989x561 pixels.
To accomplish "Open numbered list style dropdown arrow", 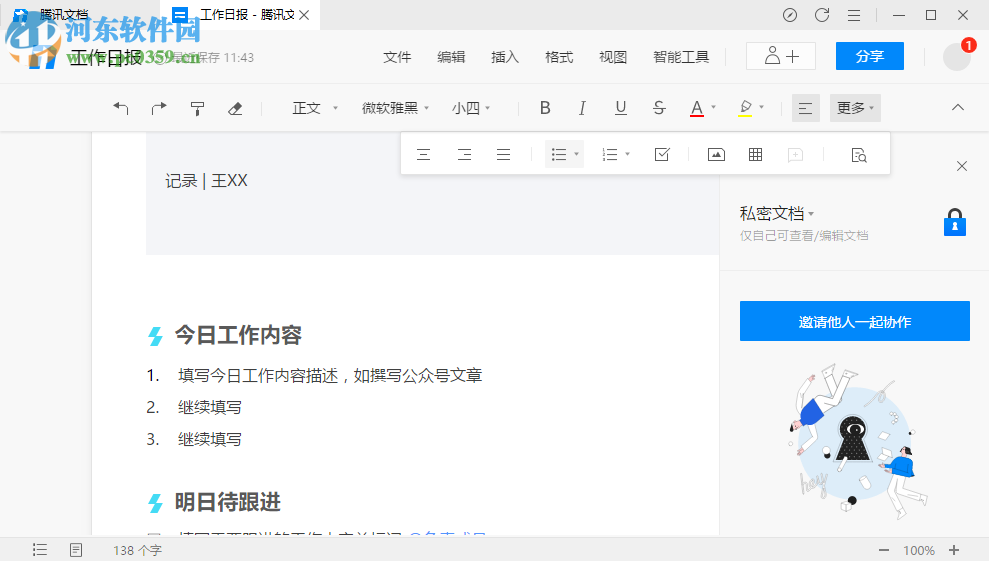I will (628, 154).
